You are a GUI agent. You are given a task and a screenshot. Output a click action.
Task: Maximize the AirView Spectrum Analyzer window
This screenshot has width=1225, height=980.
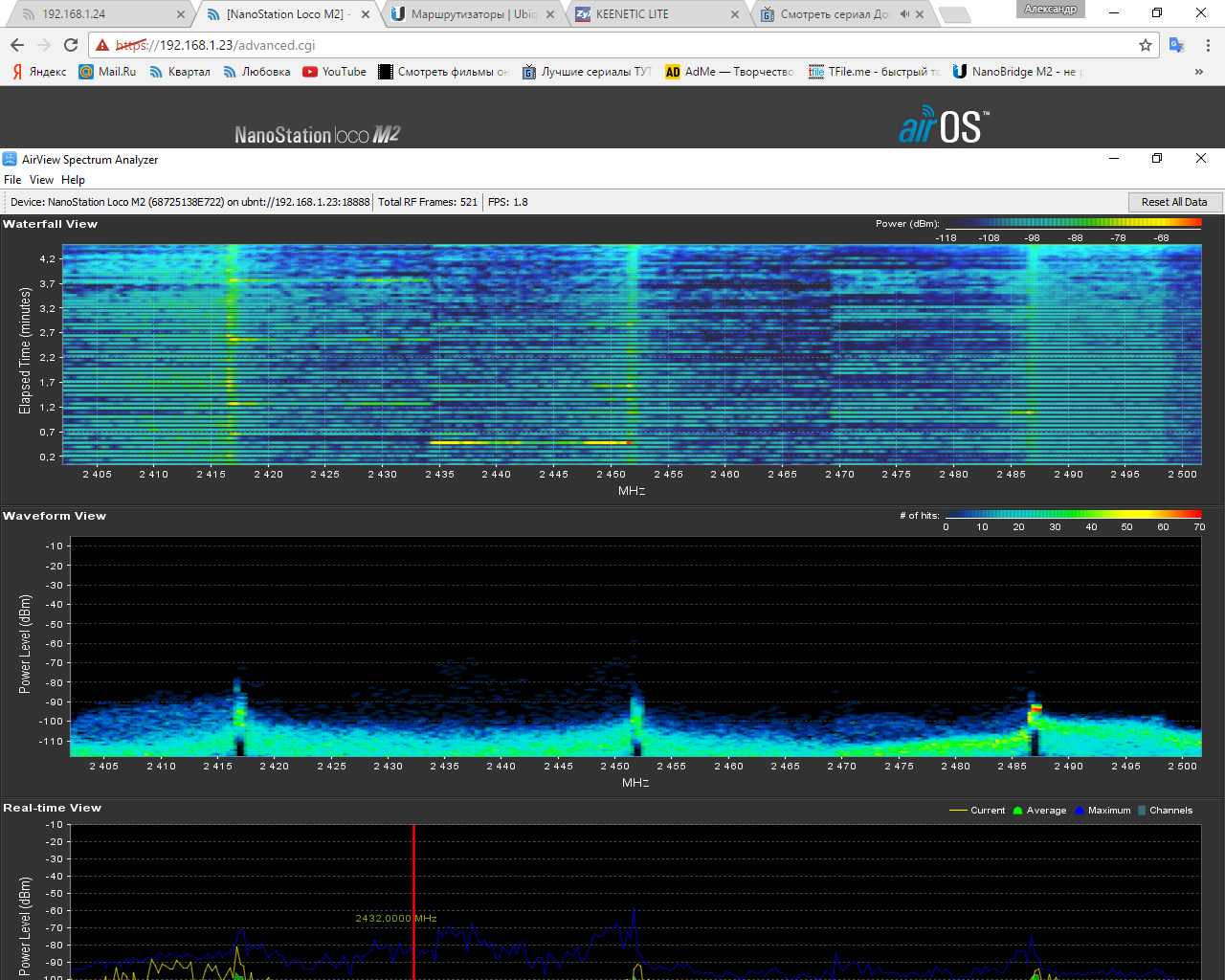(x=1157, y=159)
